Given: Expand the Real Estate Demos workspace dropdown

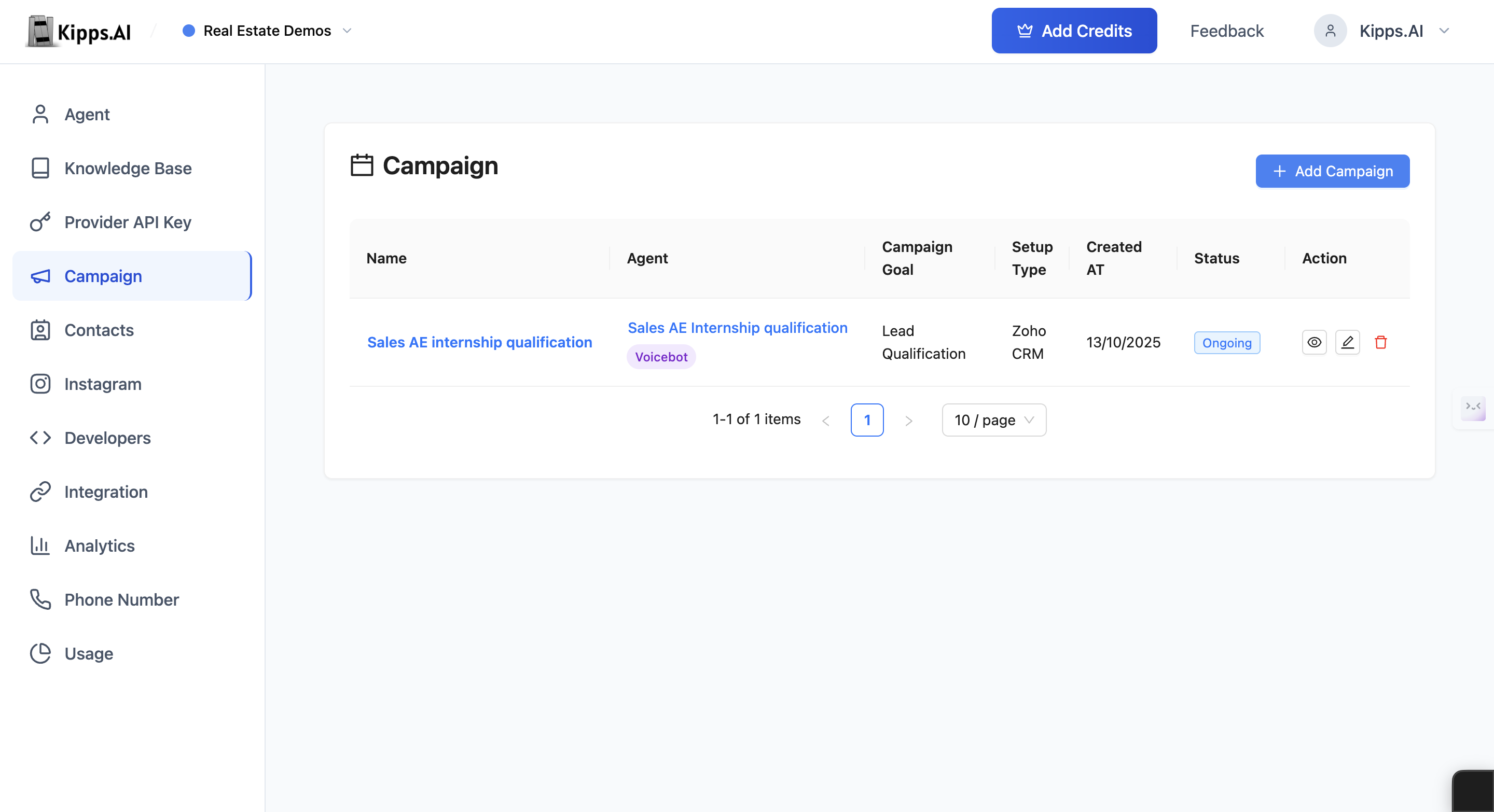Looking at the screenshot, I should click(267, 31).
